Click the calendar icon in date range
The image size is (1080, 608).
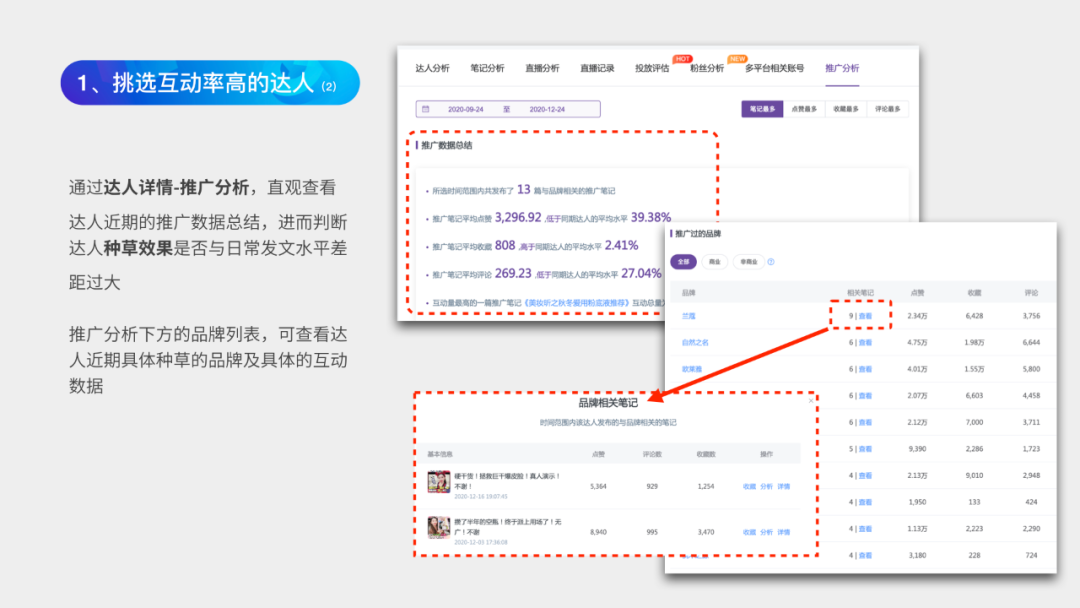click(x=426, y=109)
